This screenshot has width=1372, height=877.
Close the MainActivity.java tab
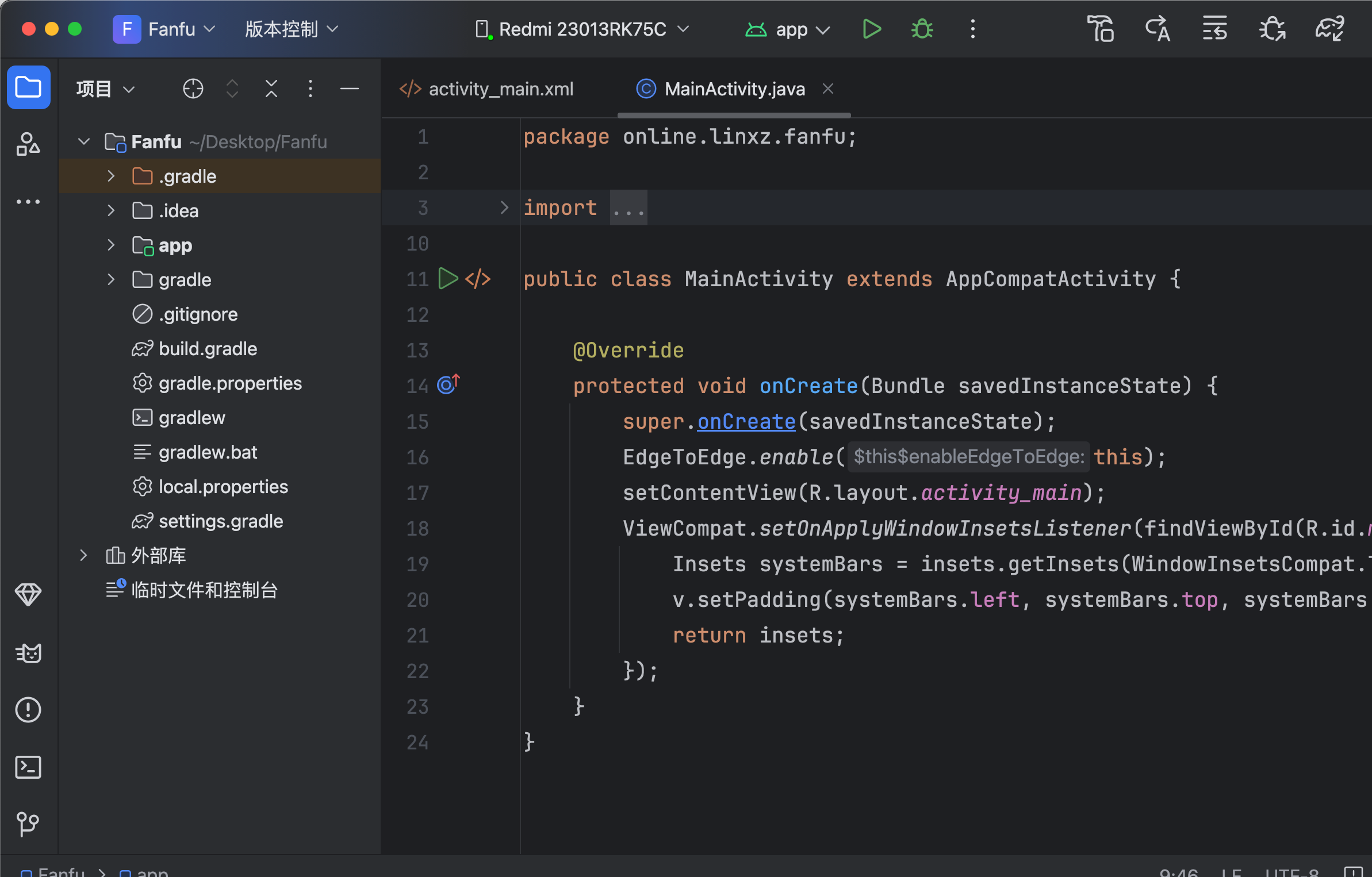828,89
